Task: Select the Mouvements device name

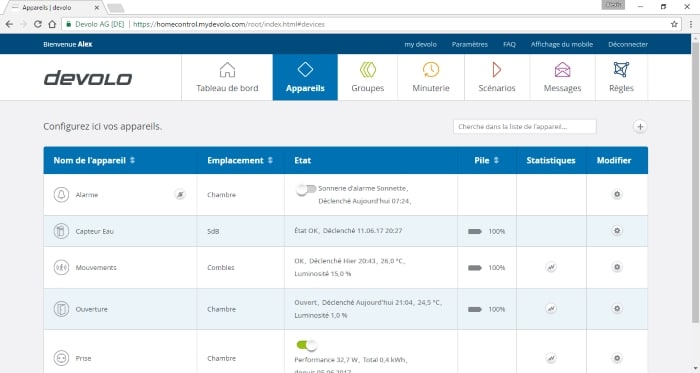Action: click(x=96, y=268)
